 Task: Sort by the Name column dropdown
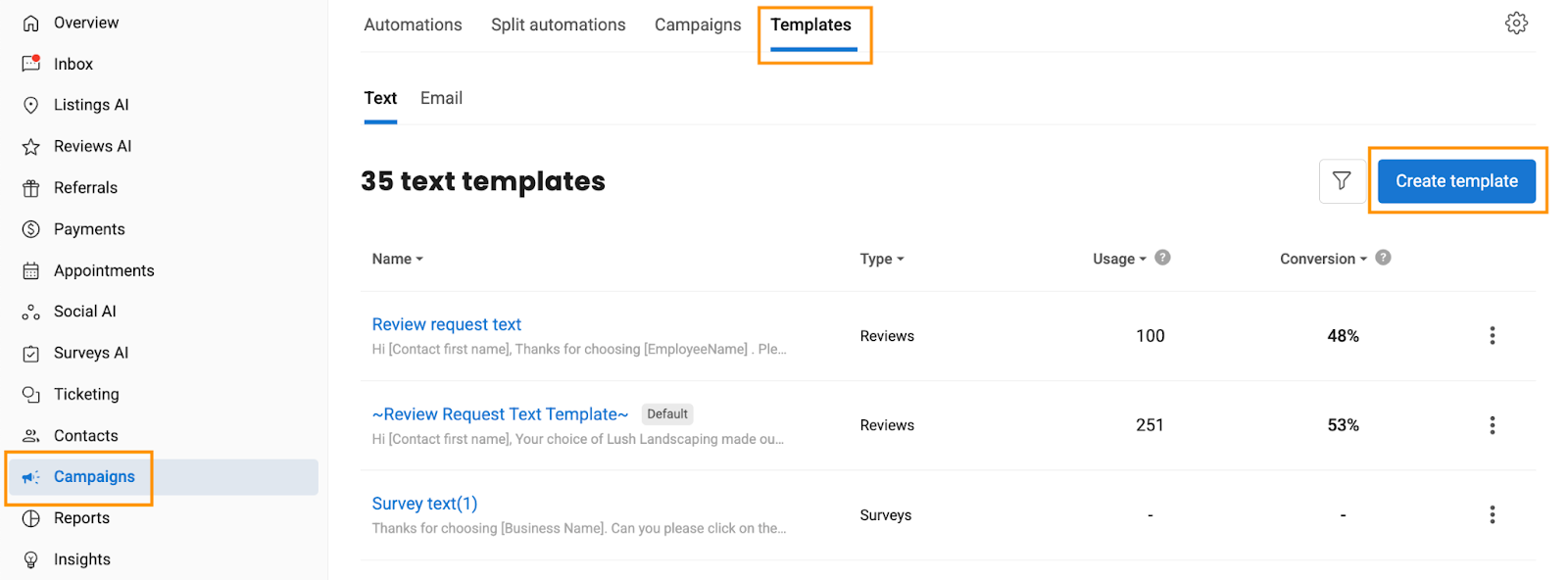pyautogui.click(x=397, y=259)
